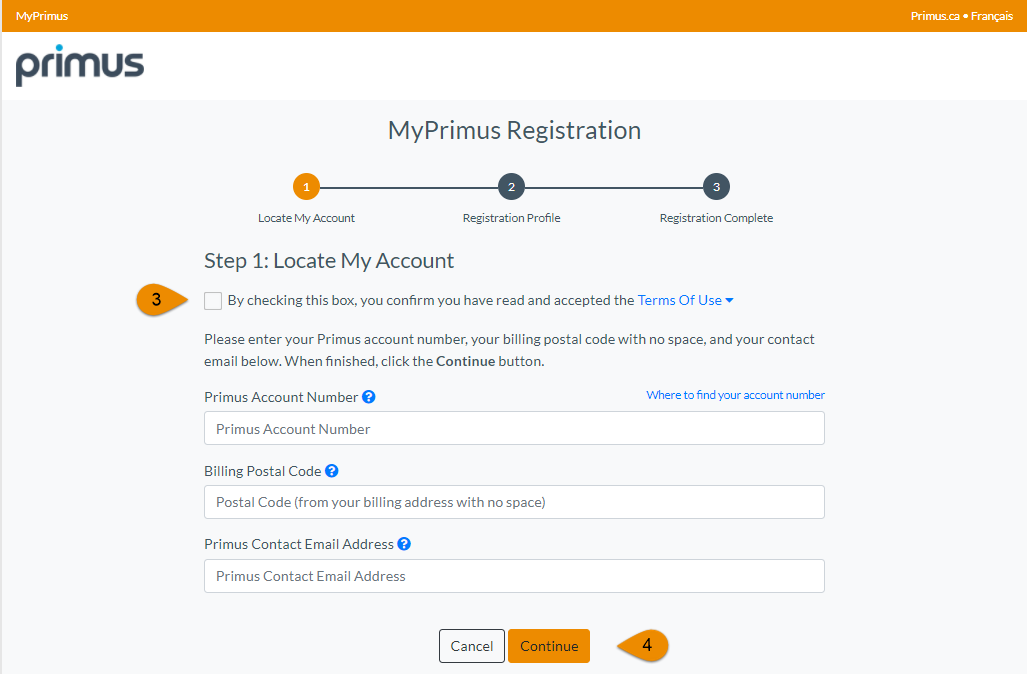Click MyPrimus in the top bar
The height and width of the screenshot is (674, 1027).
pos(40,15)
